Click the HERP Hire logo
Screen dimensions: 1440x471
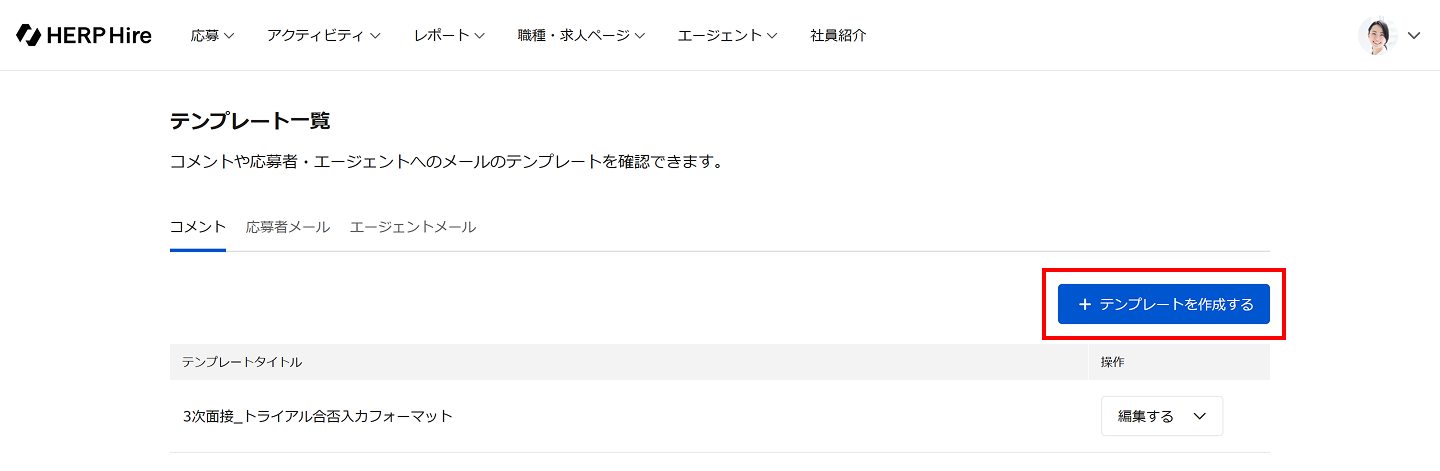(x=84, y=35)
